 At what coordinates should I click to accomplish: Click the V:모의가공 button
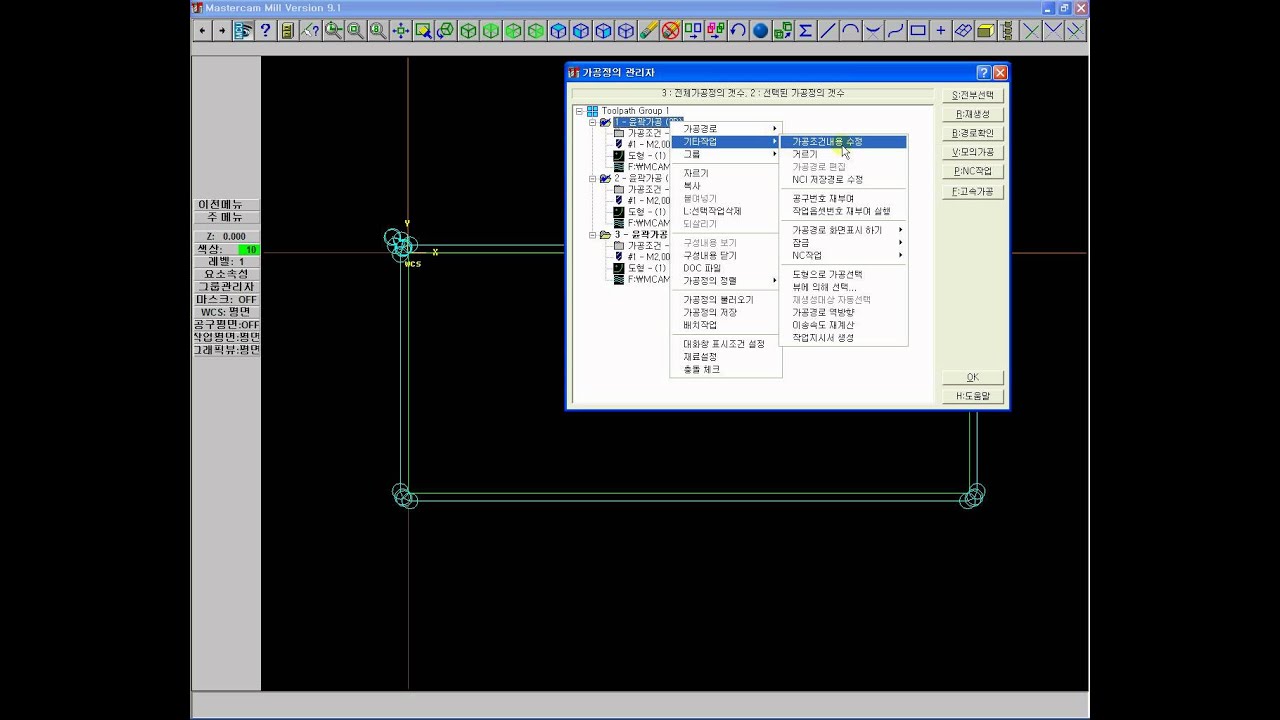point(973,152)
